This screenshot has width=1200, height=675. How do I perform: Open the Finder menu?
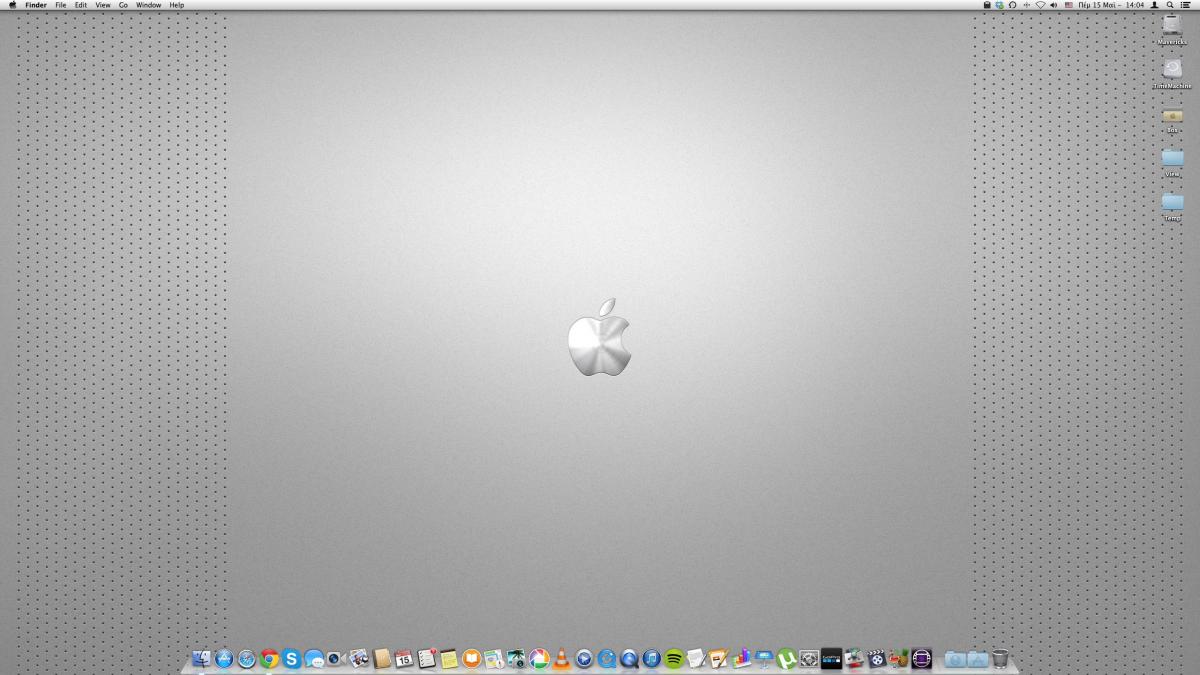click(36, 5)
